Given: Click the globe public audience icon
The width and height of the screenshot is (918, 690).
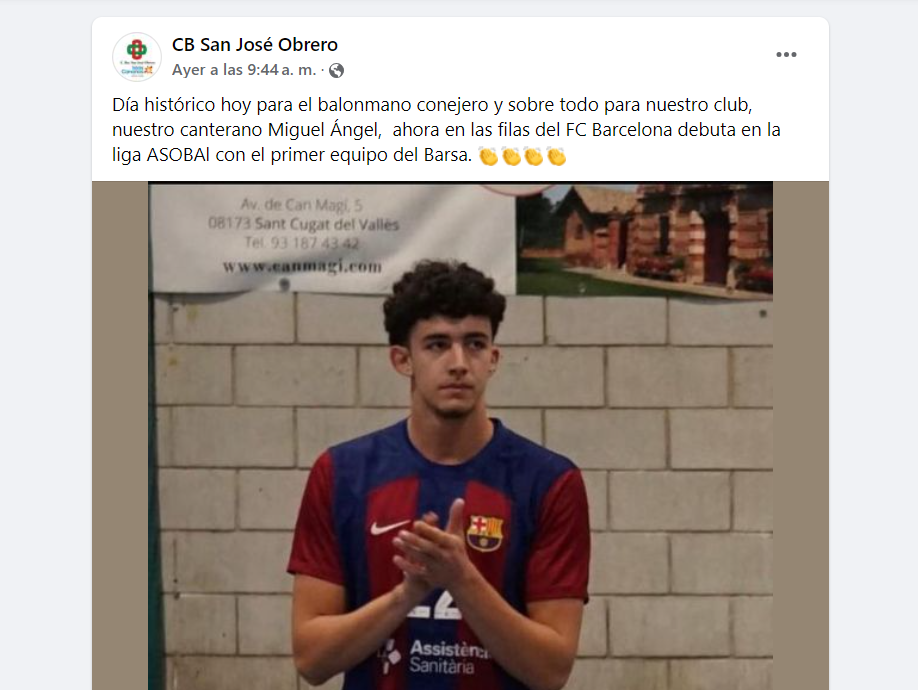Looking at the screenshot, I should [x=336, y=71].
